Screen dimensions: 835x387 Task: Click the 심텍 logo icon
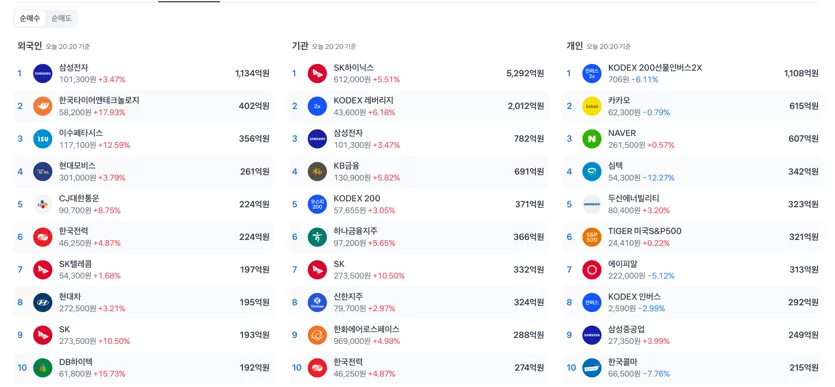point(592,171)
